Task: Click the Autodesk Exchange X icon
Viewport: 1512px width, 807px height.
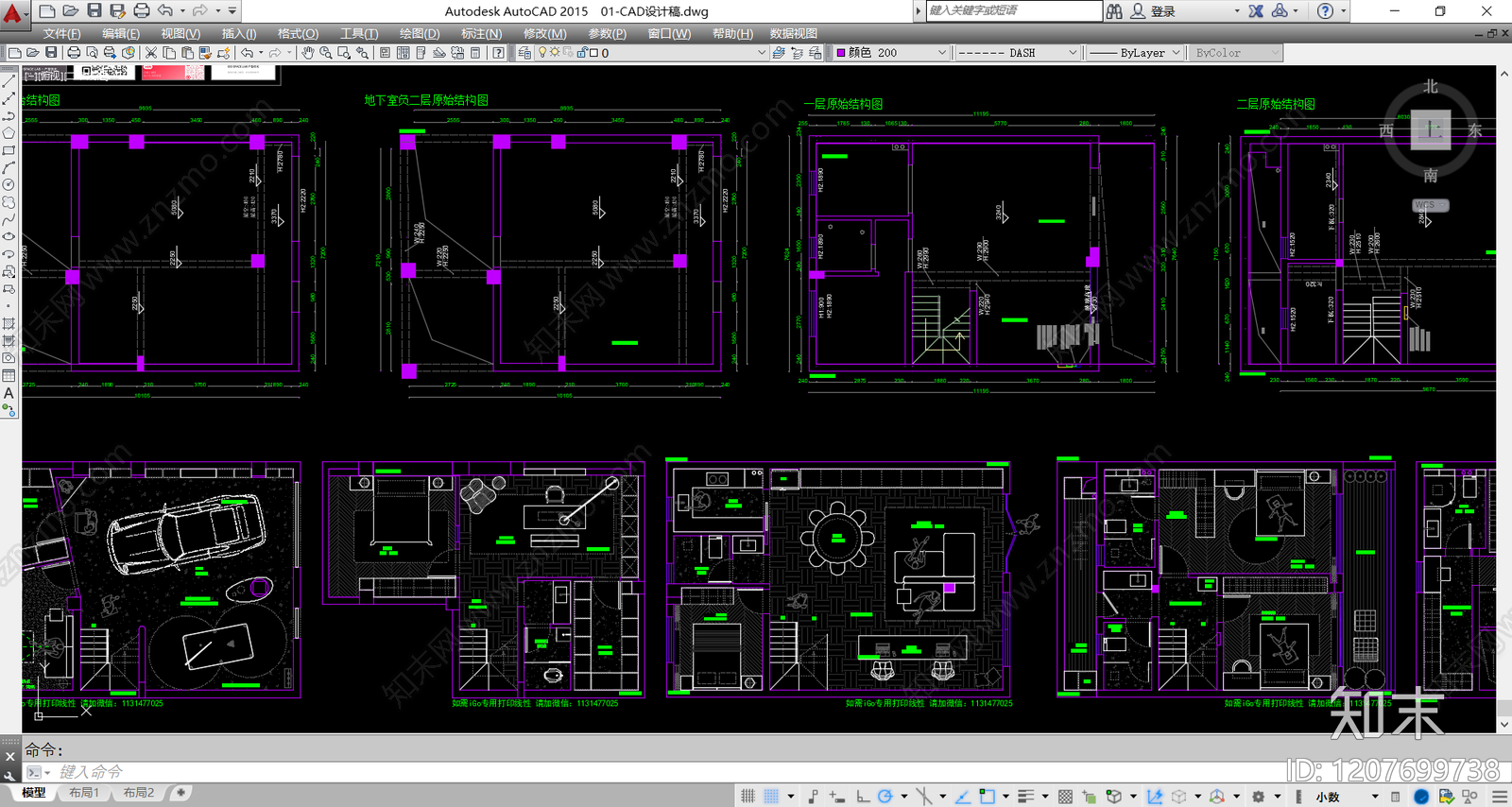Action: [x=1256, y=11]
